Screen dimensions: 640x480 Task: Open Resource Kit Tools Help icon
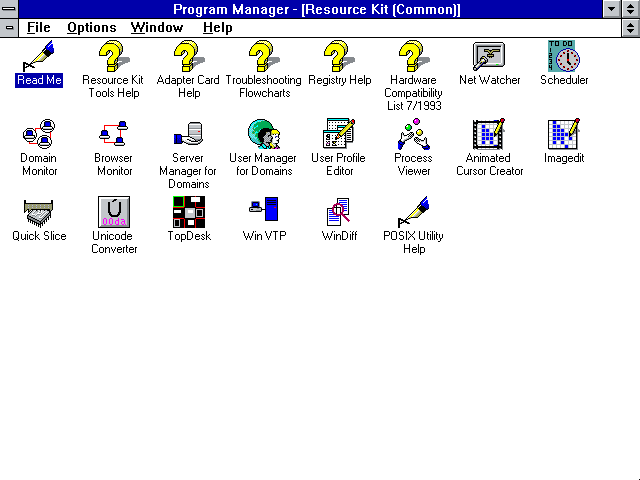point(112,56)
